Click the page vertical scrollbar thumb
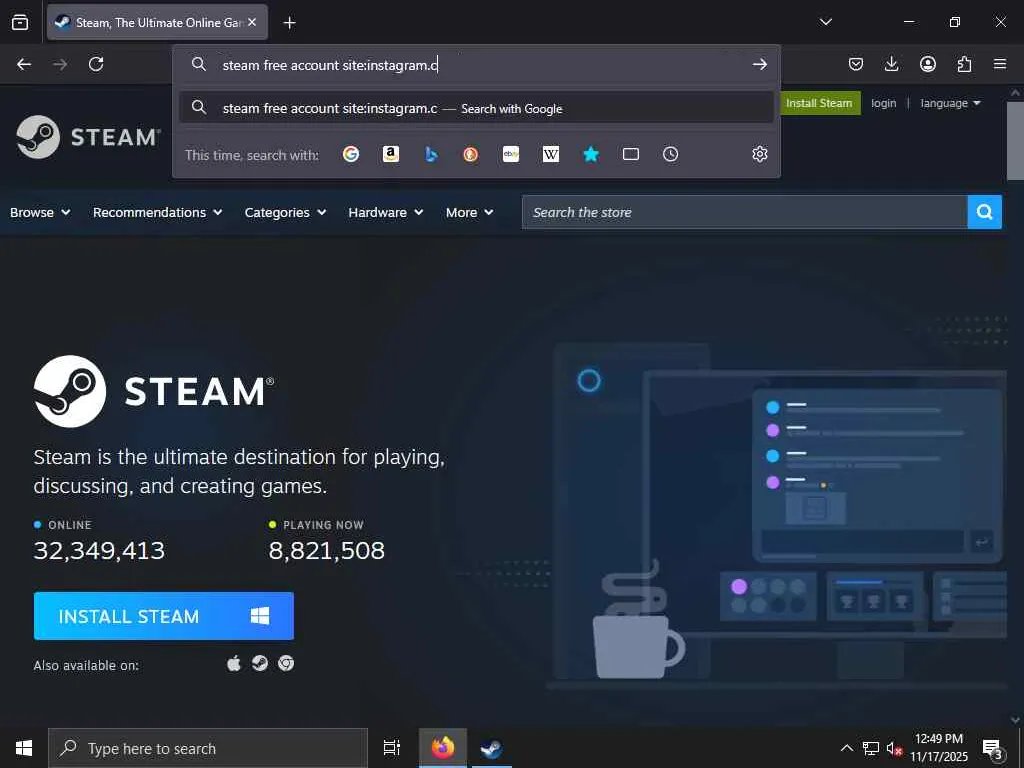Image resolution: width=1024 pixels, height=768 pixels. tap(1015, 140)
